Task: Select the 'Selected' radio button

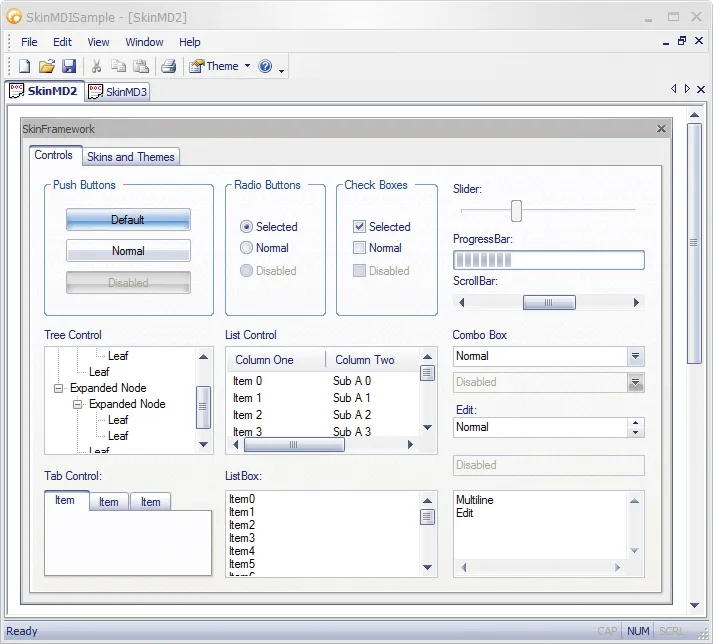Action: [x=246, y=226]
